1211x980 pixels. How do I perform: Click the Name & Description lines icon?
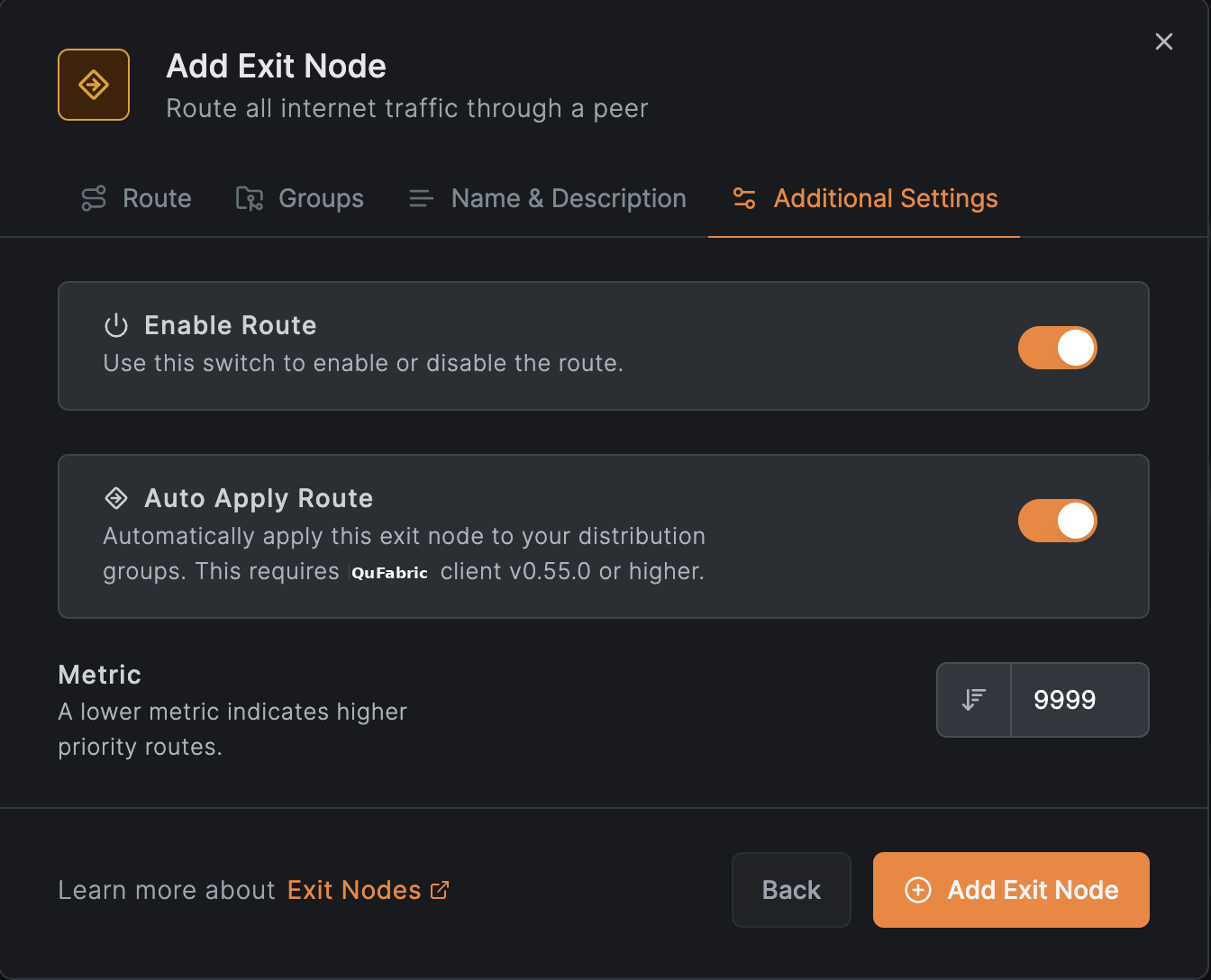click(x=420, y=198)
